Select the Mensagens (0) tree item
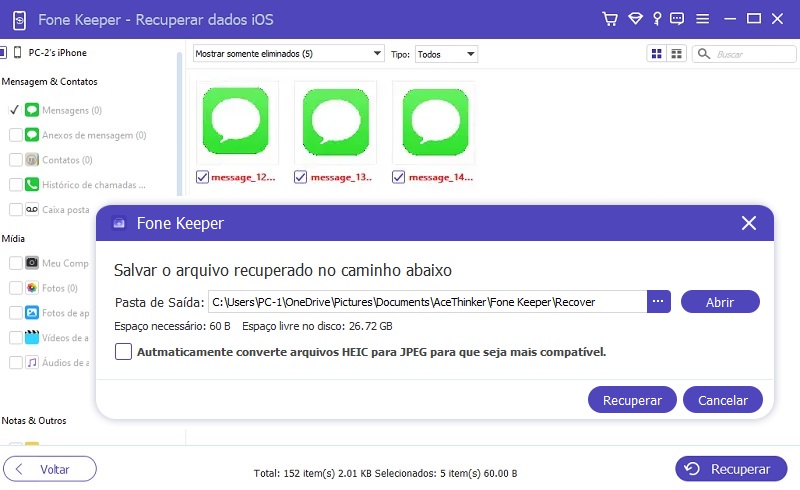The height and width of the screenshot is (490, 800). click(x=72, y=110)
